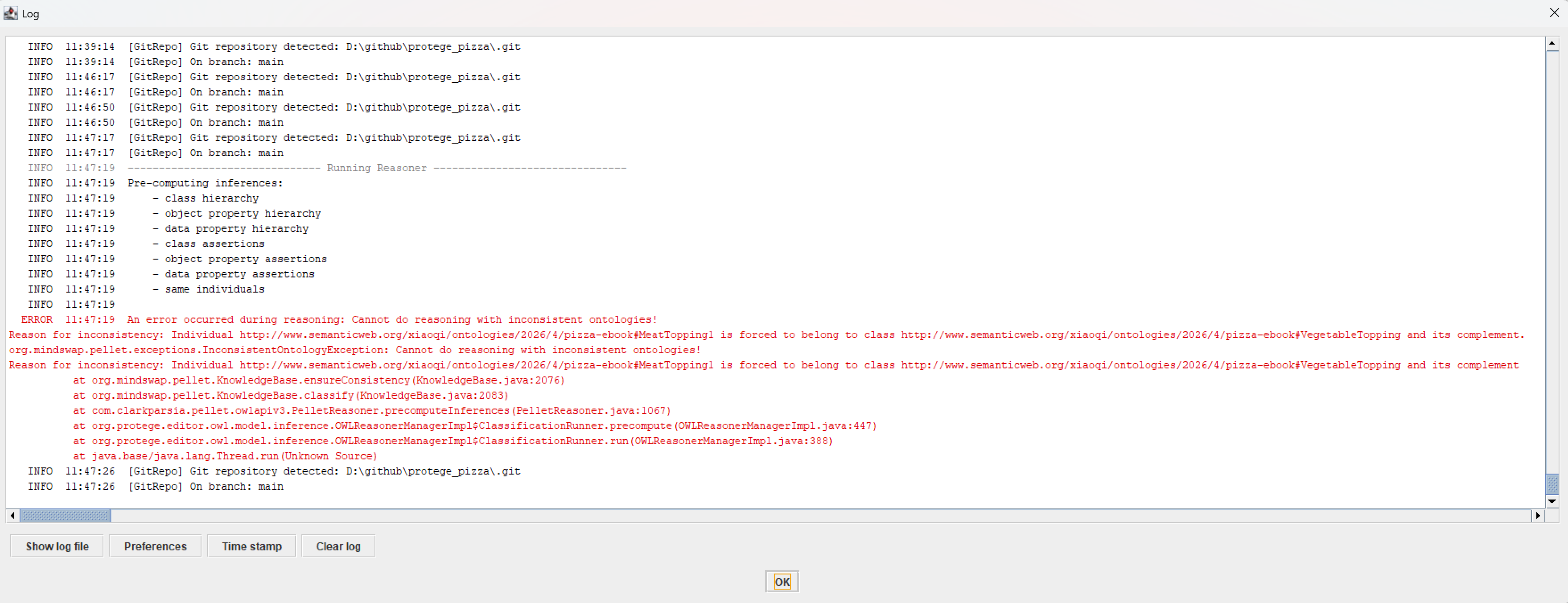
Task: Click the horizontal scrollbar thumb
Action: pyautogui.click(x=65, y=515)
